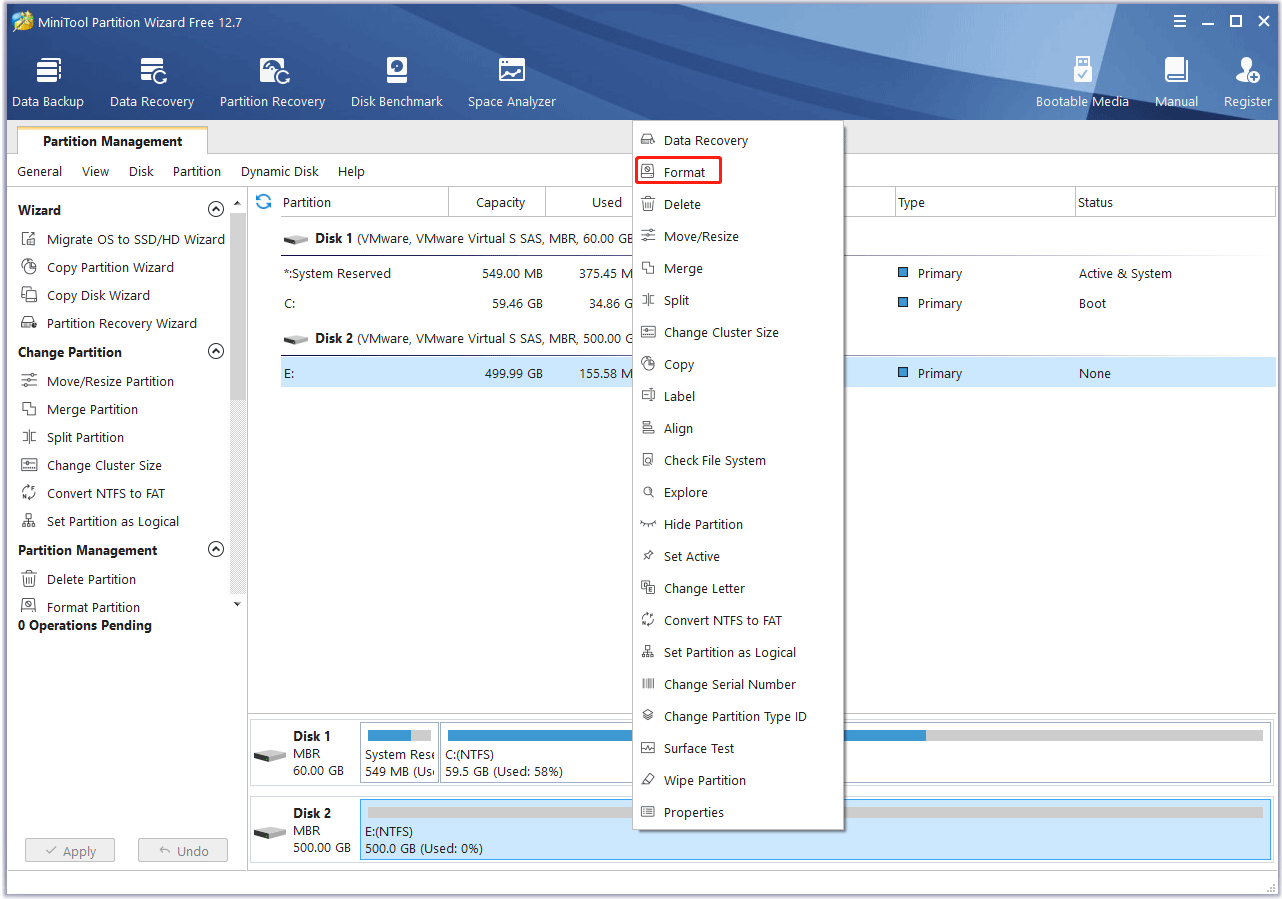Select Split Partition in the sidebar
The image size is (1282, 899).
coord(73,437)
